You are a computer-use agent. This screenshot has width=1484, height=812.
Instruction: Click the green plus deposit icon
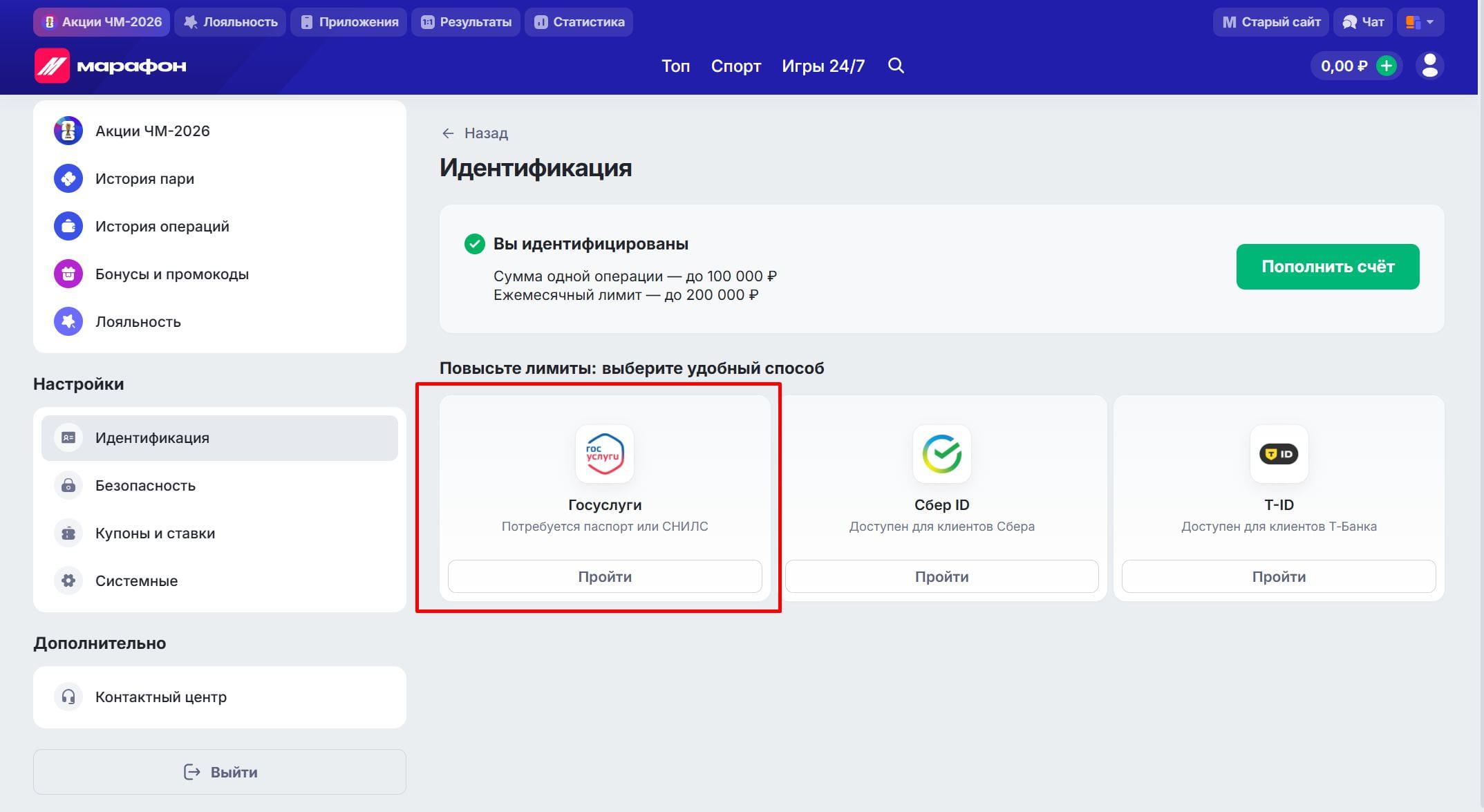(1386, 66)
